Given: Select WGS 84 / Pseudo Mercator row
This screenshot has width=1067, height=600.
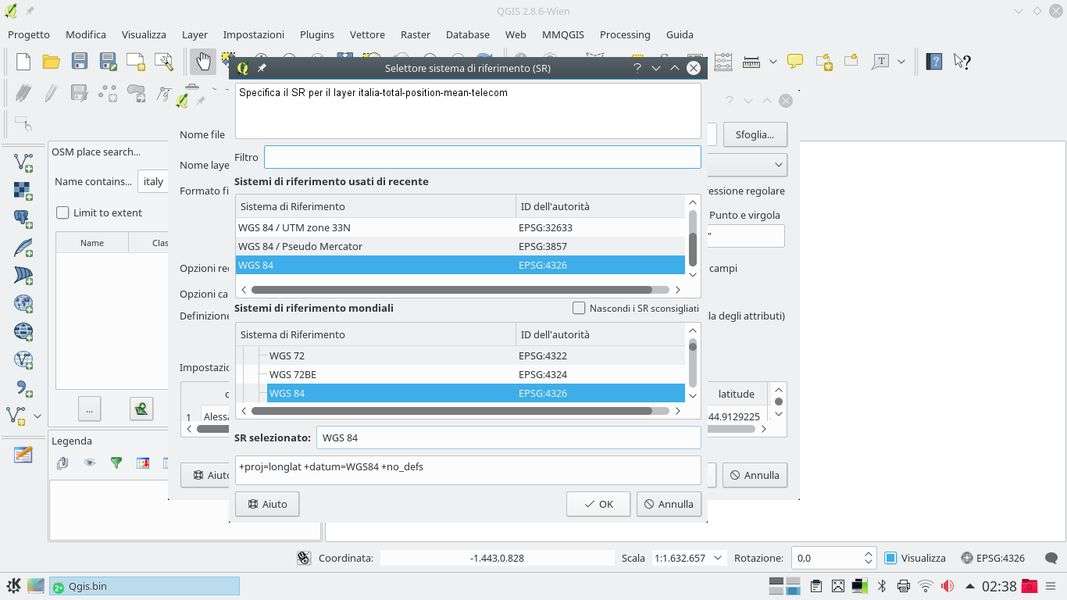Looking at the screenshot, I should (x=460, y=246).
